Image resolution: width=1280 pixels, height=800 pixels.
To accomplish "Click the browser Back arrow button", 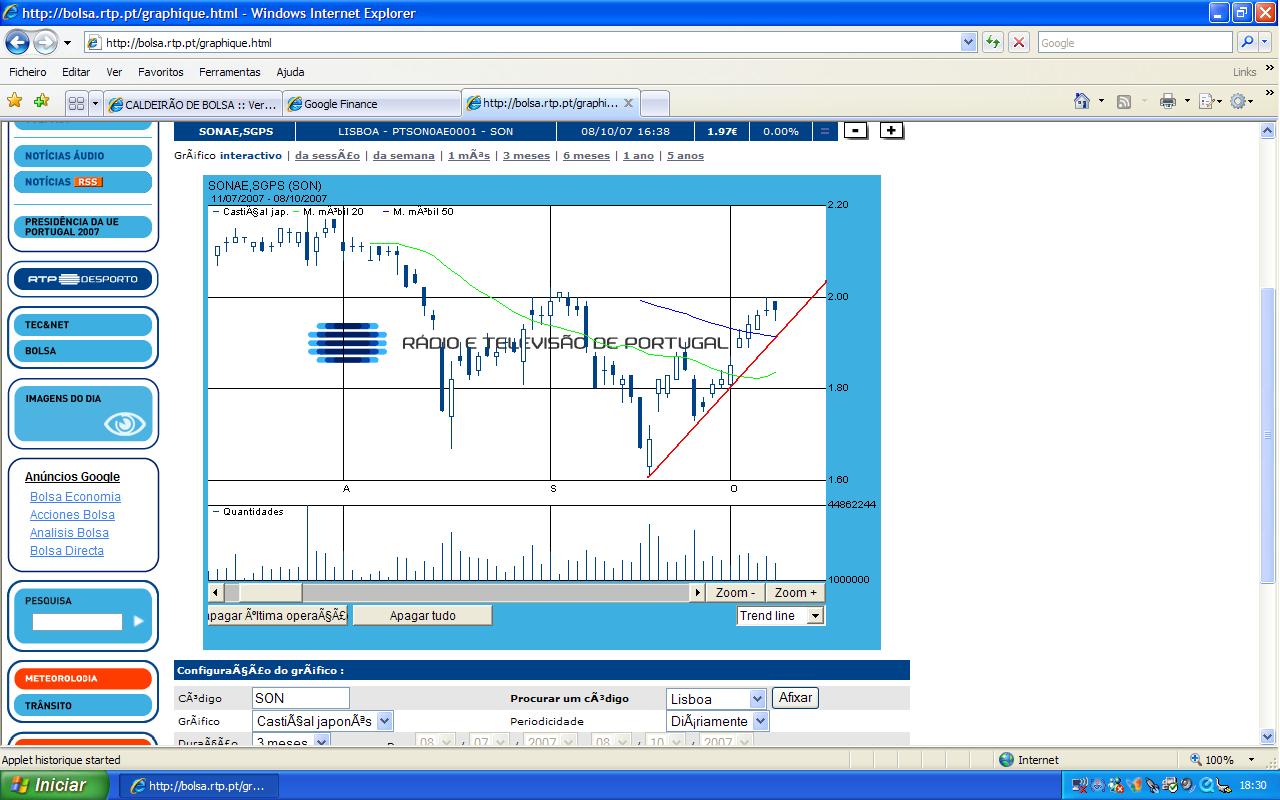I will pos(18,43).
